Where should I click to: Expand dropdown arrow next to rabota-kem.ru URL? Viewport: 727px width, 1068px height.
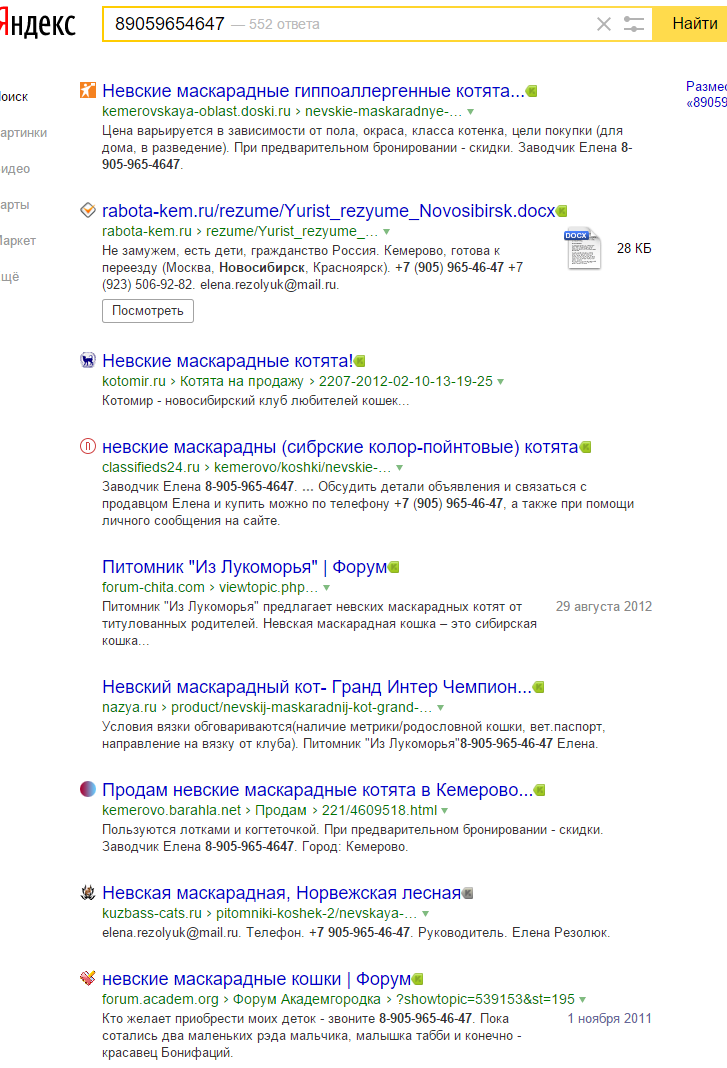coord(386,232)
